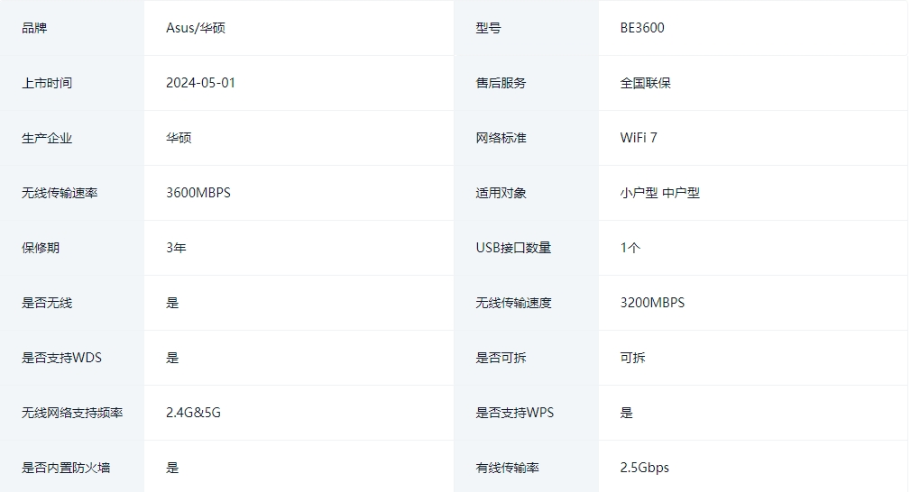
Task: Click the 2024-05-01 release date value
Action: point(201,83)
